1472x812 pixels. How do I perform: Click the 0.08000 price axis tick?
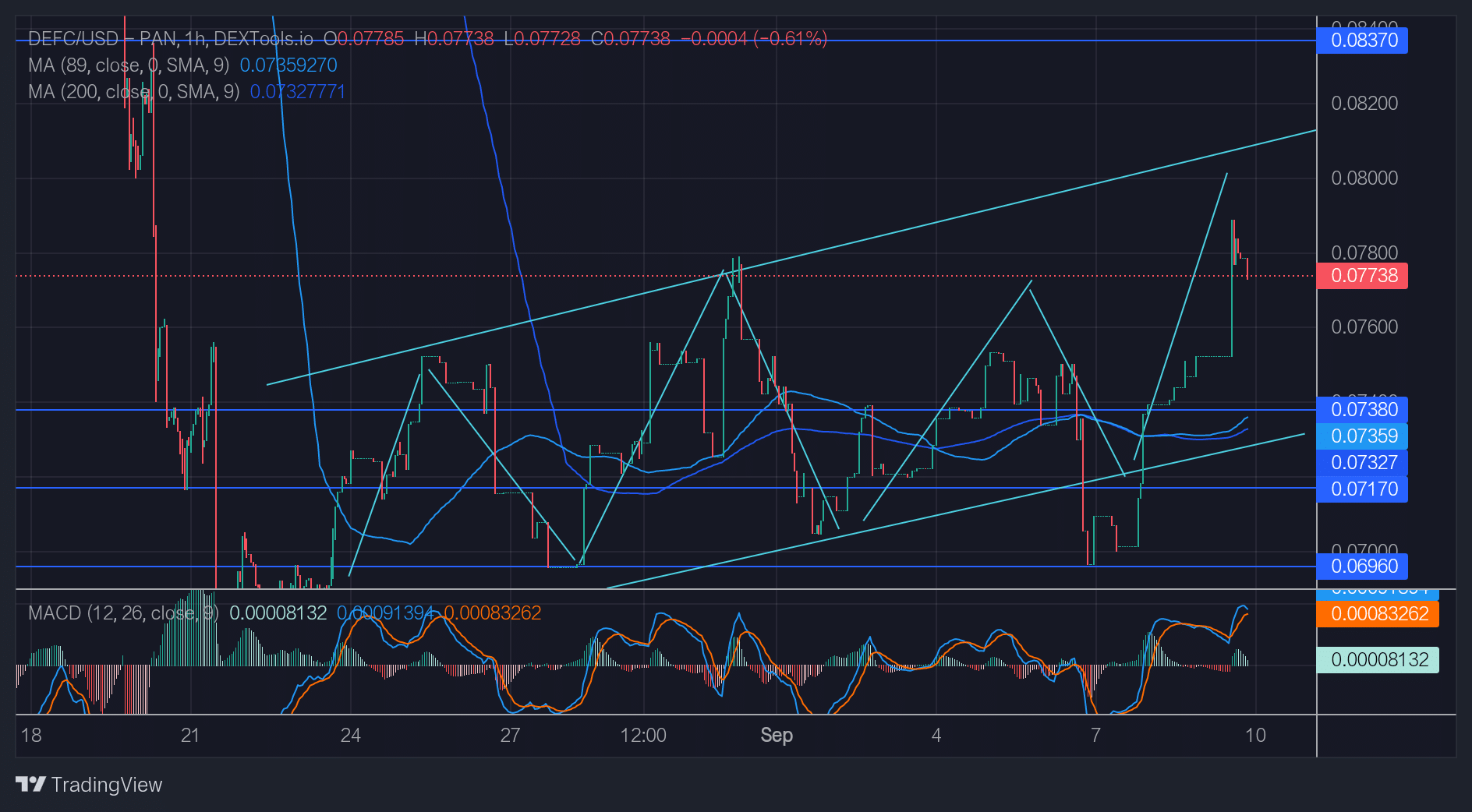(1364, 178)
